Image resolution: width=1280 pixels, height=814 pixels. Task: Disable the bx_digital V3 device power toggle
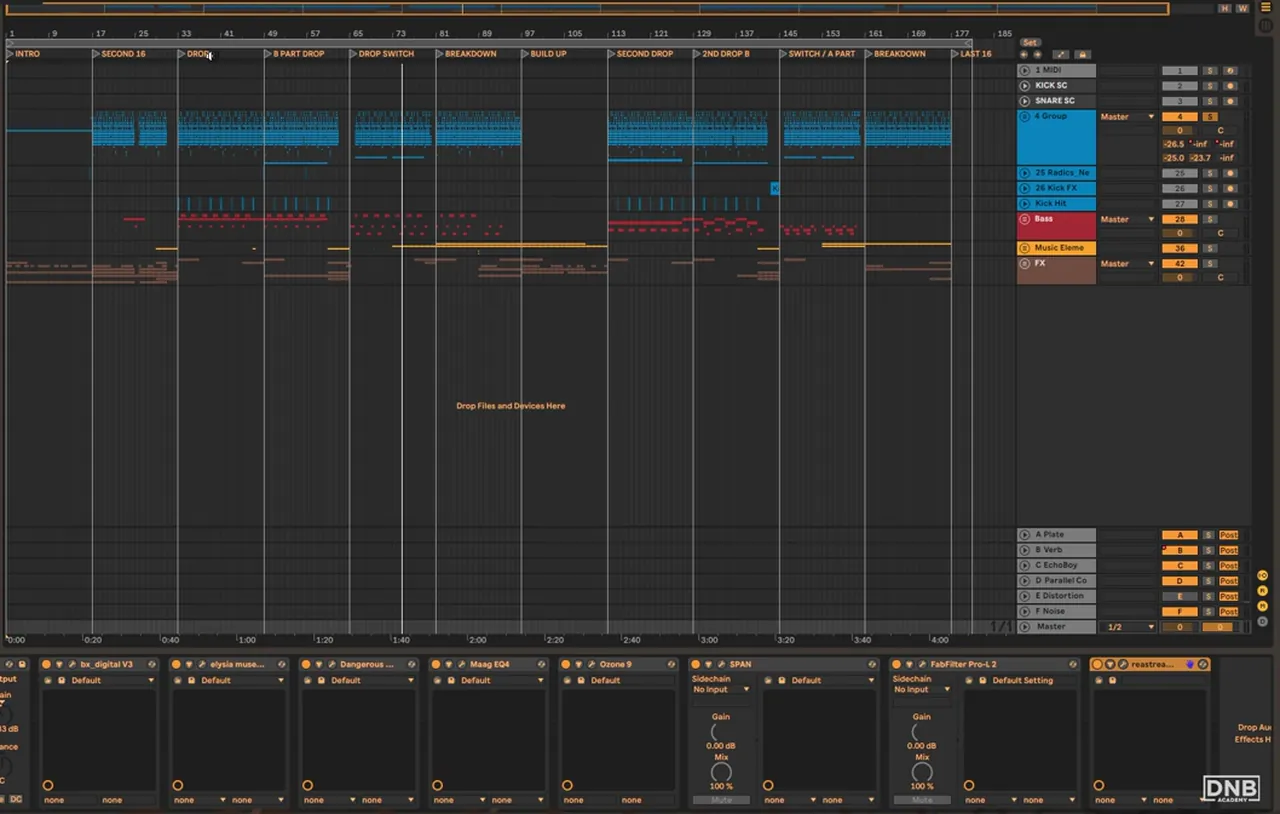click(46, 664)
